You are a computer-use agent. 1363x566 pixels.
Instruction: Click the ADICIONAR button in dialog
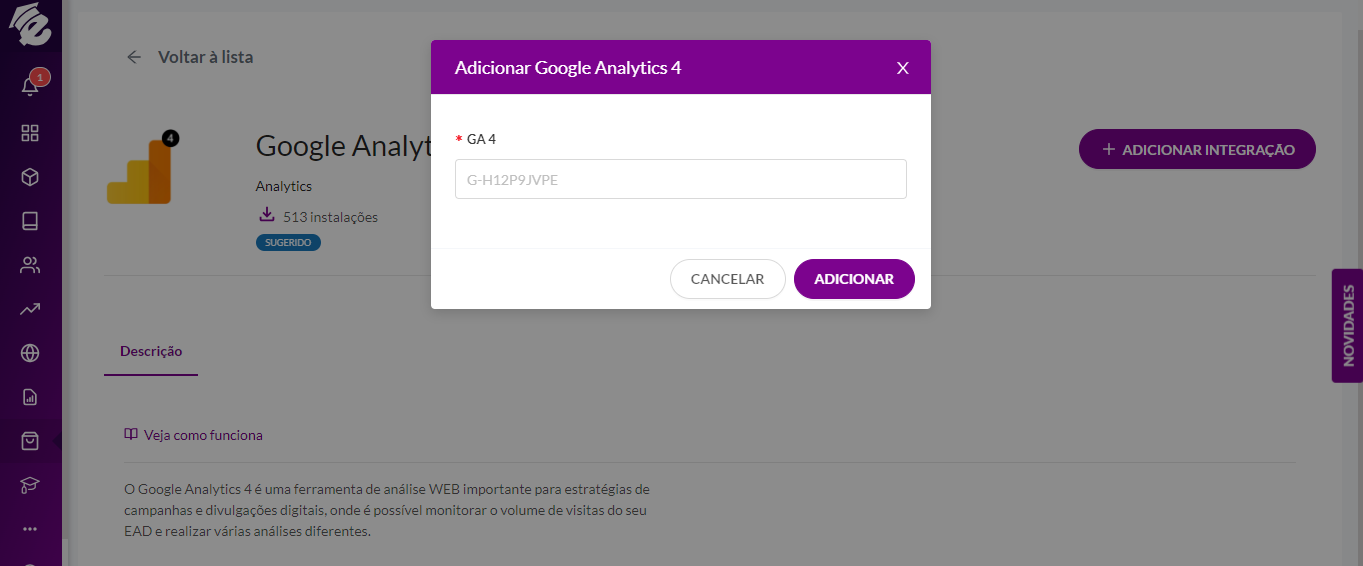(x=854, y=279)
